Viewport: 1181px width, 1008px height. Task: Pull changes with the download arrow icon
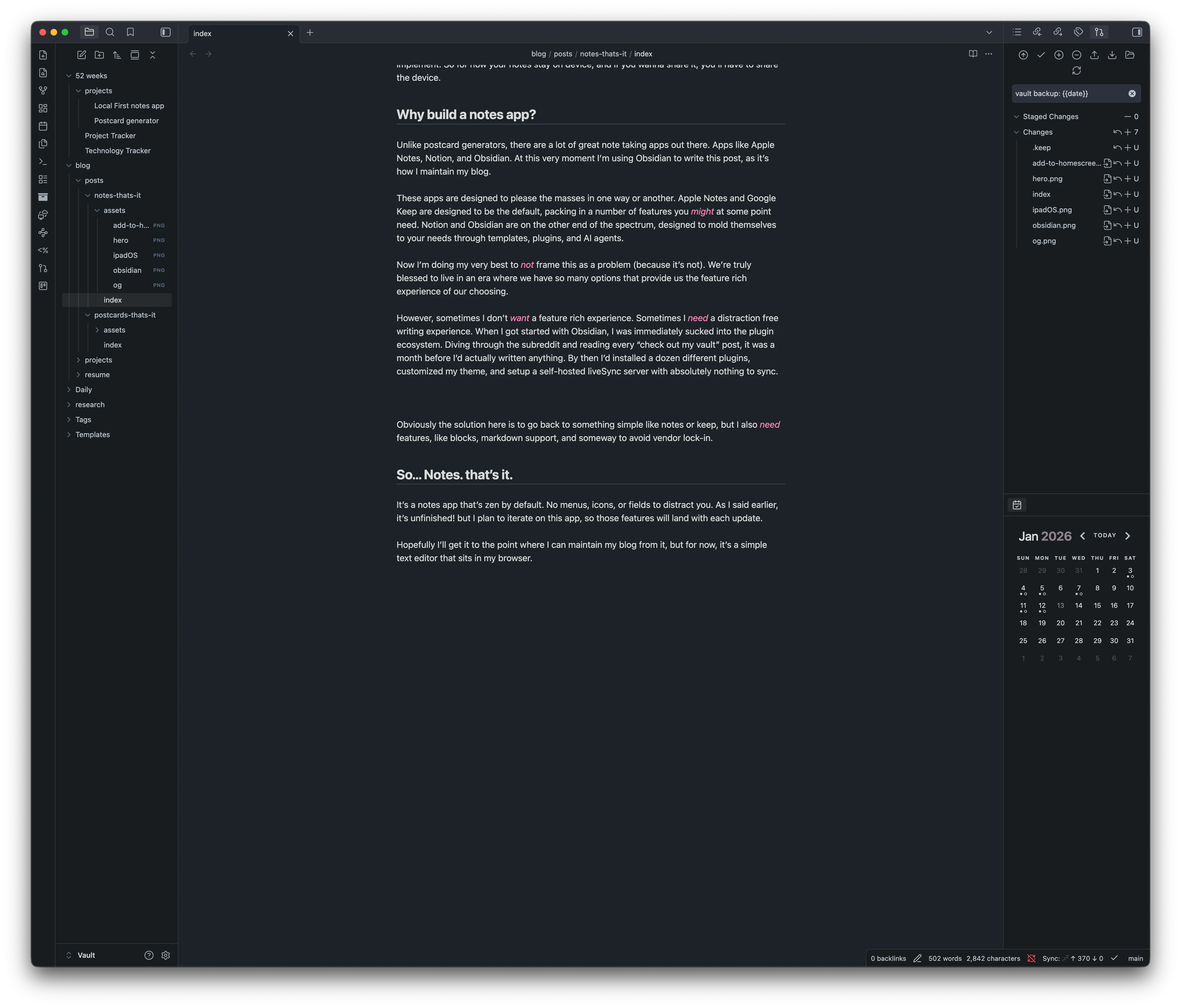tap(1111, 55)
